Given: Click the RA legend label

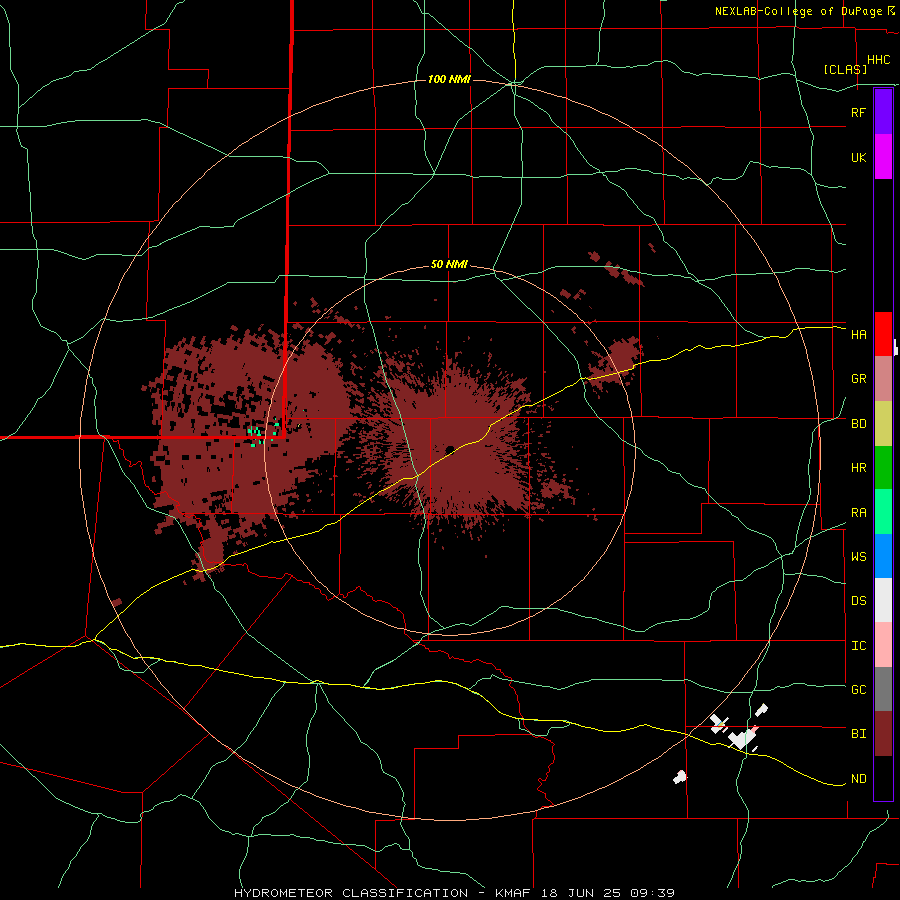Looking at the screenshot, I should [x=858, y=513].
